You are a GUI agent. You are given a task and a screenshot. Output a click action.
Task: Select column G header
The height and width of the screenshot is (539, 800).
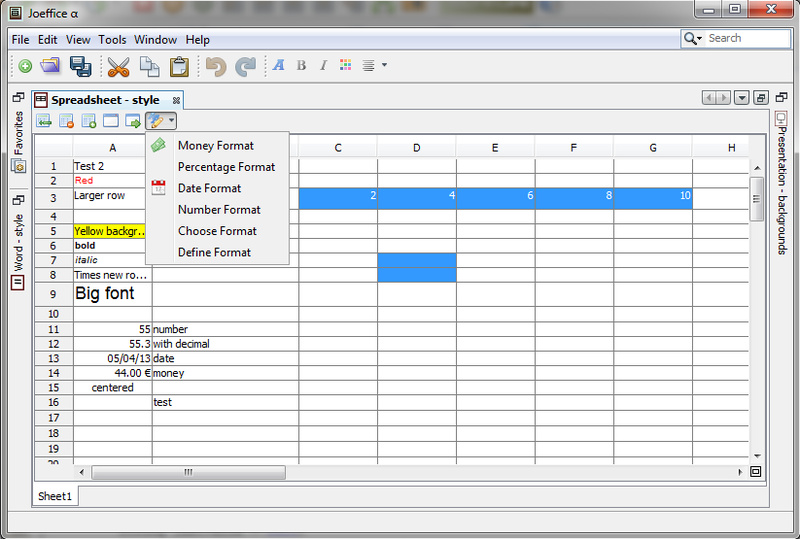coord(653,148)
